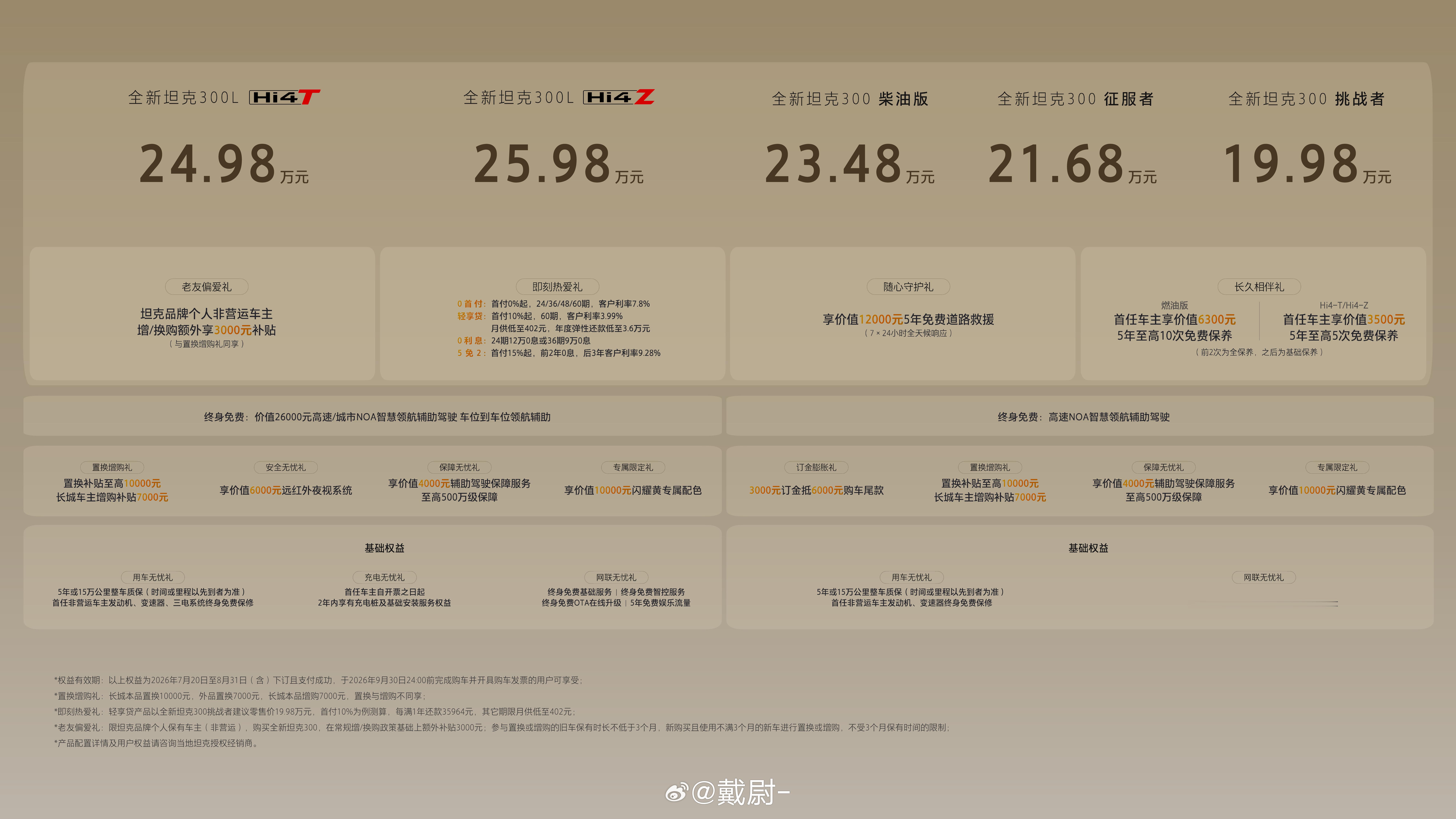This screenshot has width=1456, height=819.
Task: Click the 随心守护礼 pill label
Action: click(x=908, y=287)
